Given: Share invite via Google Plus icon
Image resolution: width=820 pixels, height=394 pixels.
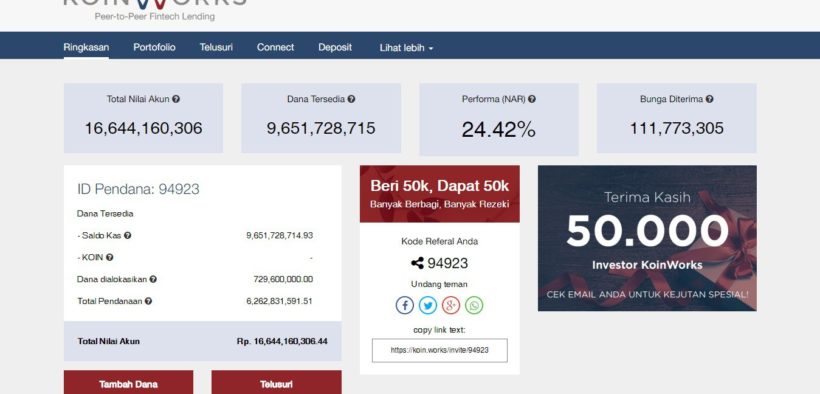Looking at the screenshot, I should (x=451, y=305).
